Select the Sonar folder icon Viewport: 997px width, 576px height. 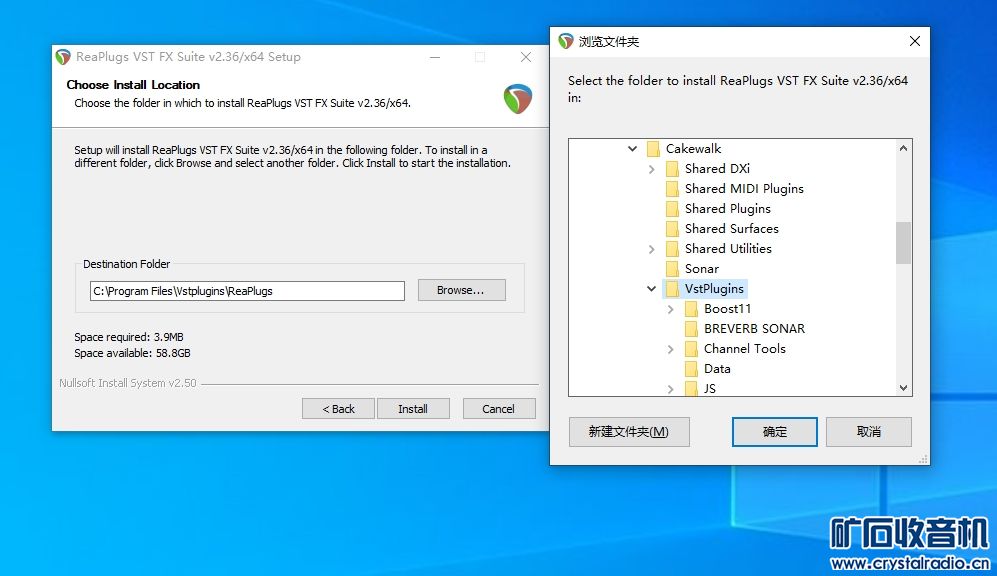pyautogui.click(x=672, y=269)
